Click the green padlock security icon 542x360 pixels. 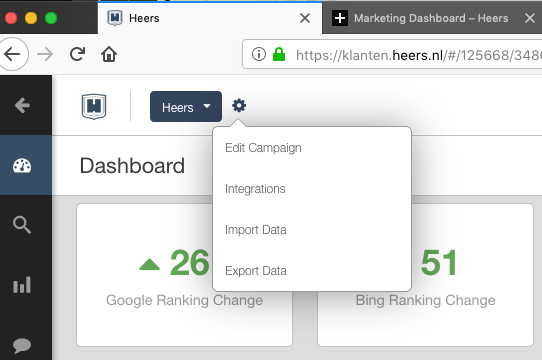[x=279, y=54]
